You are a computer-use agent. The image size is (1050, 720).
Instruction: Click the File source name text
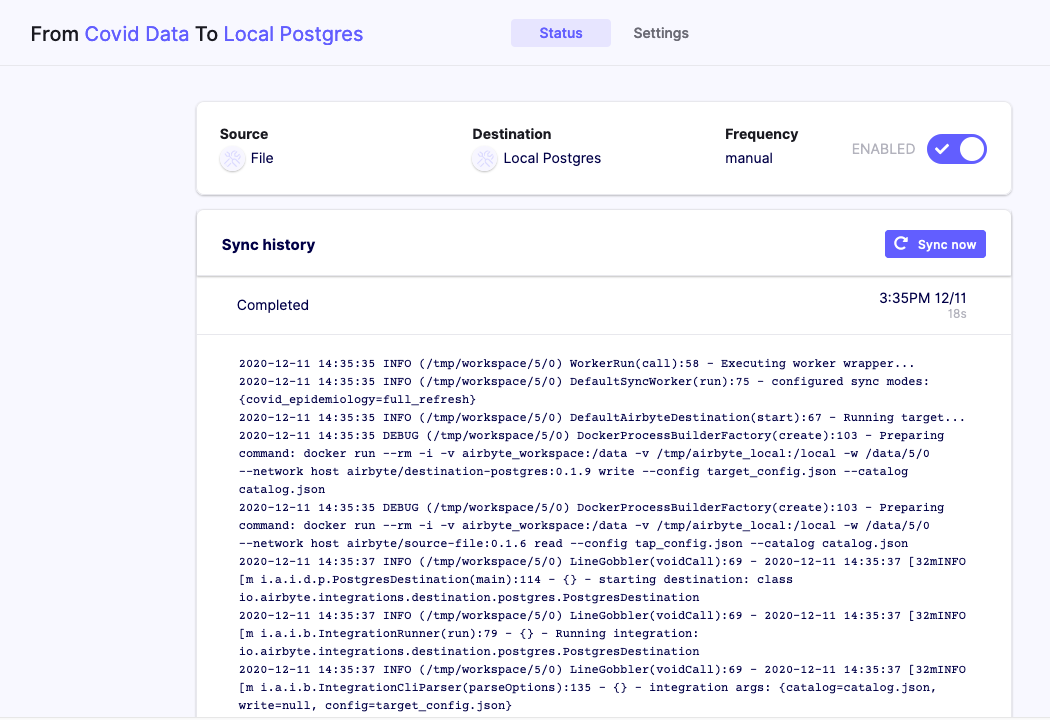point(262,158)
